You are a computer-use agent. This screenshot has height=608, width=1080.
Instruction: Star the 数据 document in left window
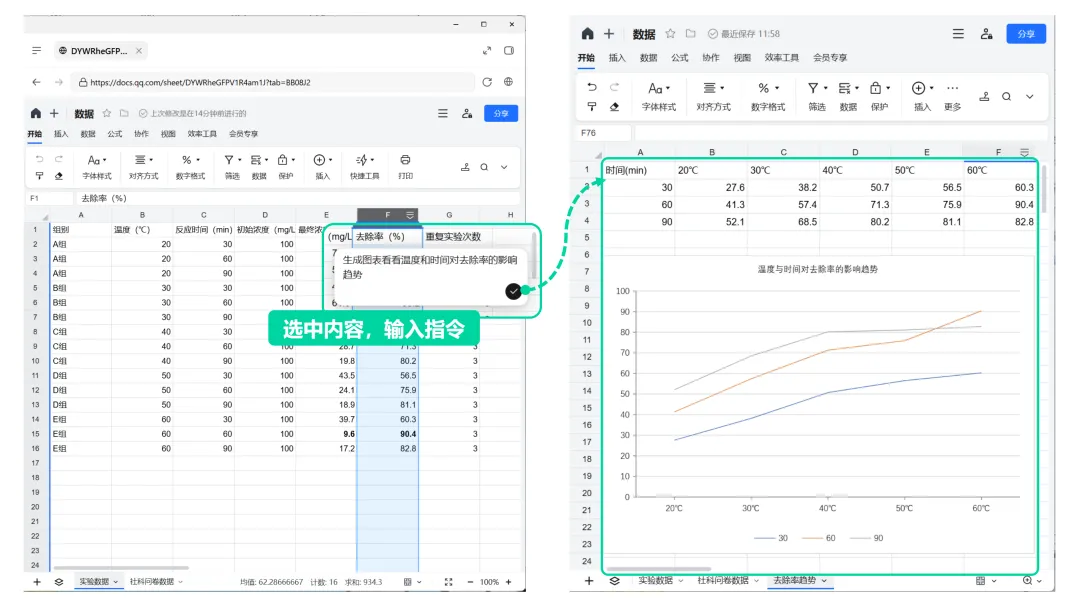click(107, 114)
